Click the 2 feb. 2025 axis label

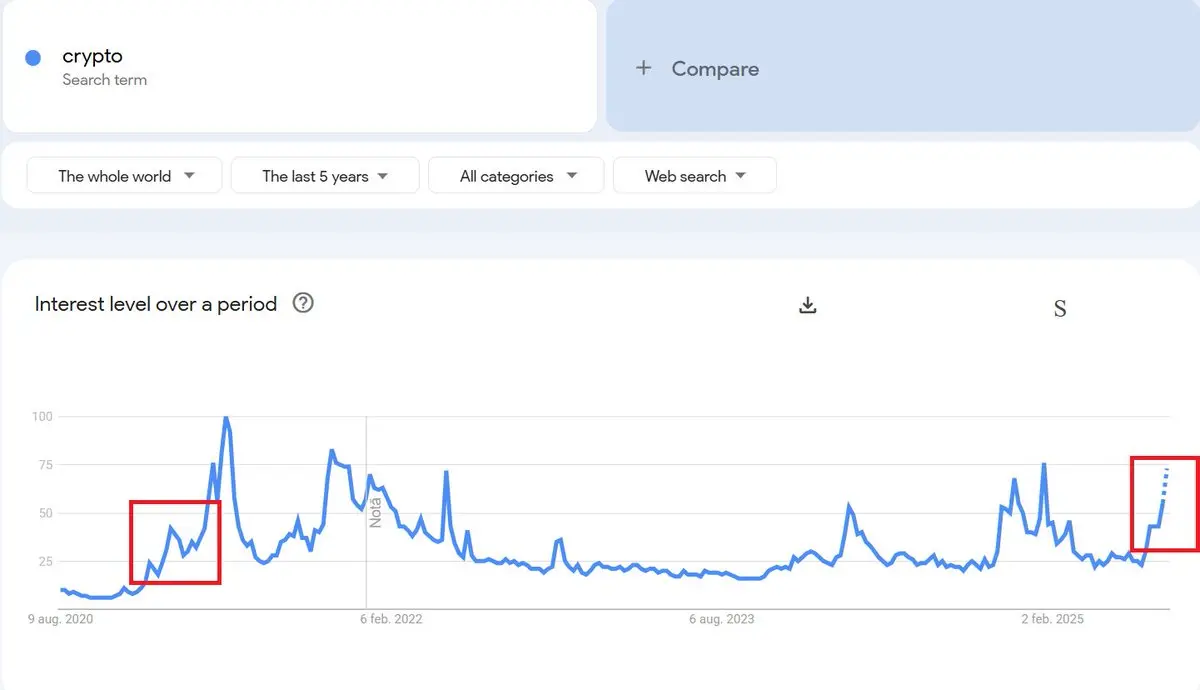pos(1052,619)
